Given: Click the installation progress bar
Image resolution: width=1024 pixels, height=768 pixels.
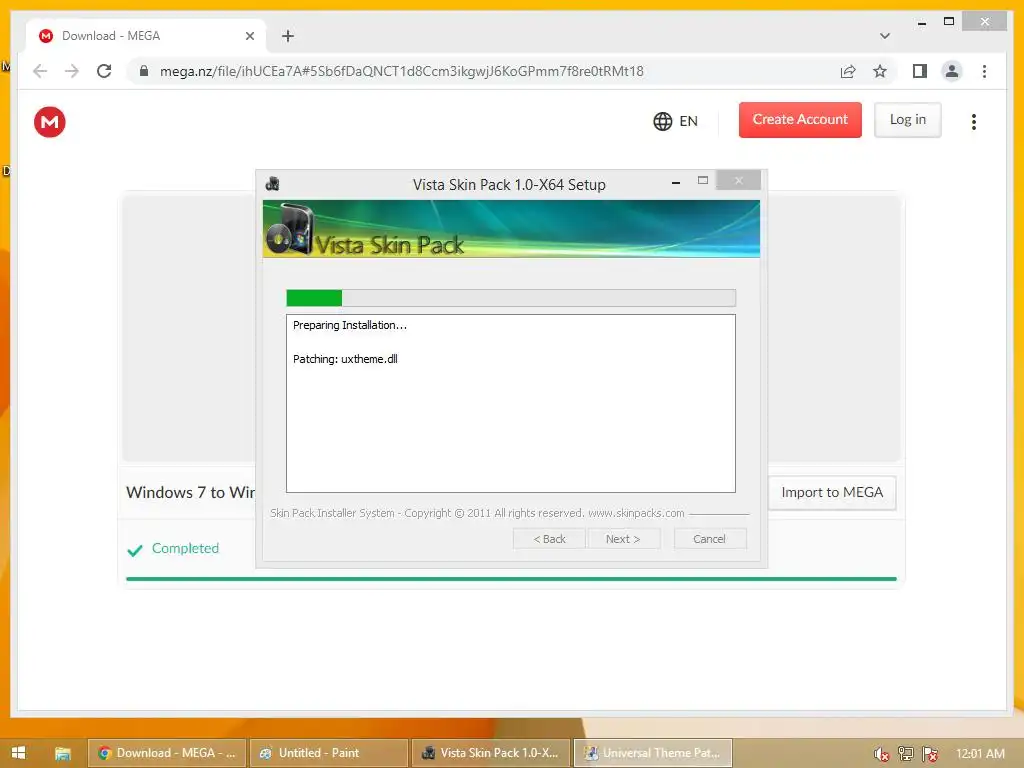Looking at the screenshot, I should pos(511,298).
